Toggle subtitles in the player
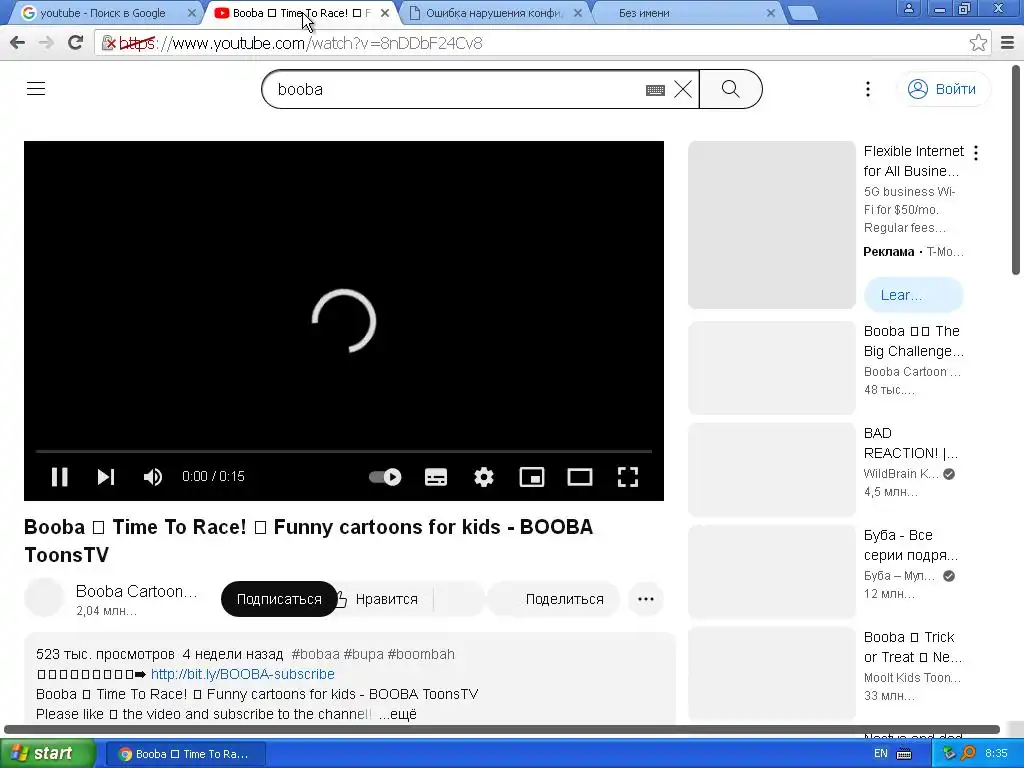Viewport: 1024px width, 768px height. [x=436, y=477]
